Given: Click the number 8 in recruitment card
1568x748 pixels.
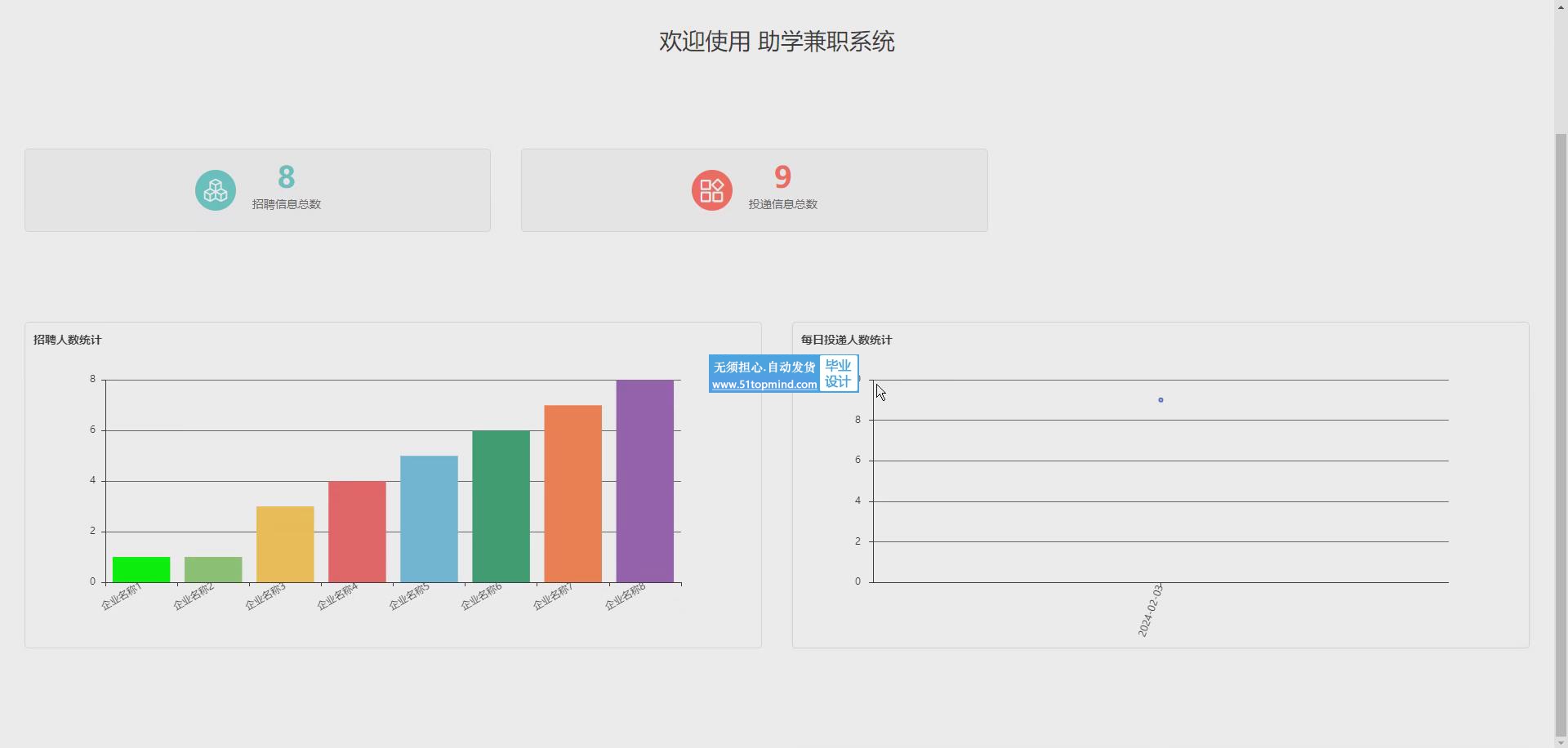Looking at the screenshot, I should click(286, 177).
